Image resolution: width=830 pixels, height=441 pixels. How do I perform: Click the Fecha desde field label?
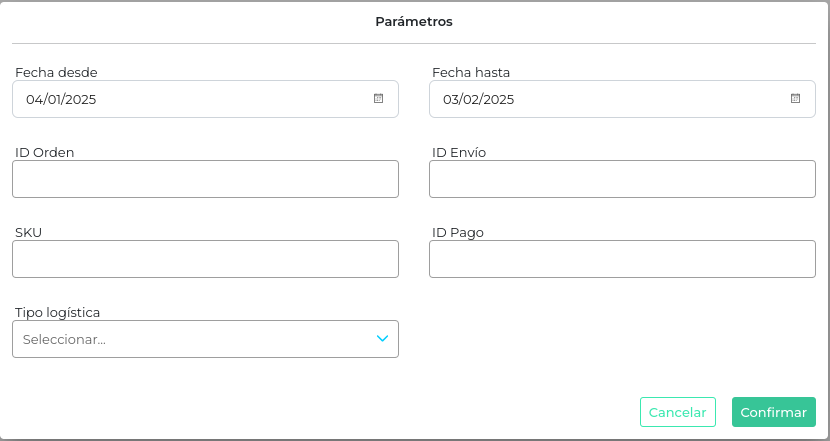(x=56, y=72)
